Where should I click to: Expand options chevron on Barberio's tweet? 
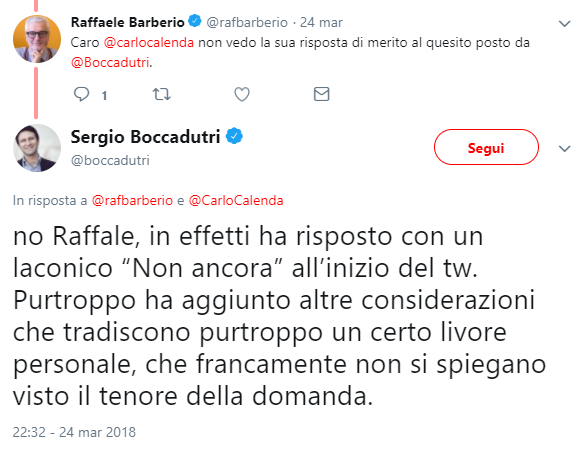tap(564, 24)
